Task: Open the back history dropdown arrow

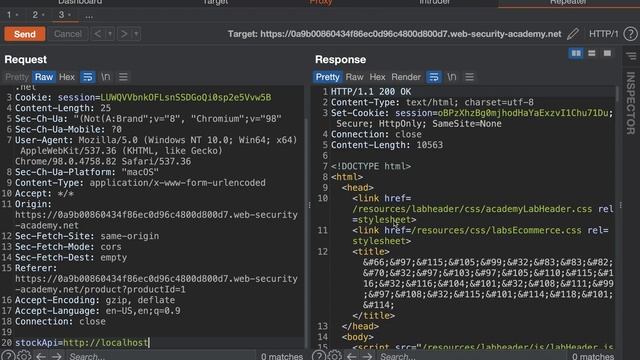Action: click(x=110, y=34)
